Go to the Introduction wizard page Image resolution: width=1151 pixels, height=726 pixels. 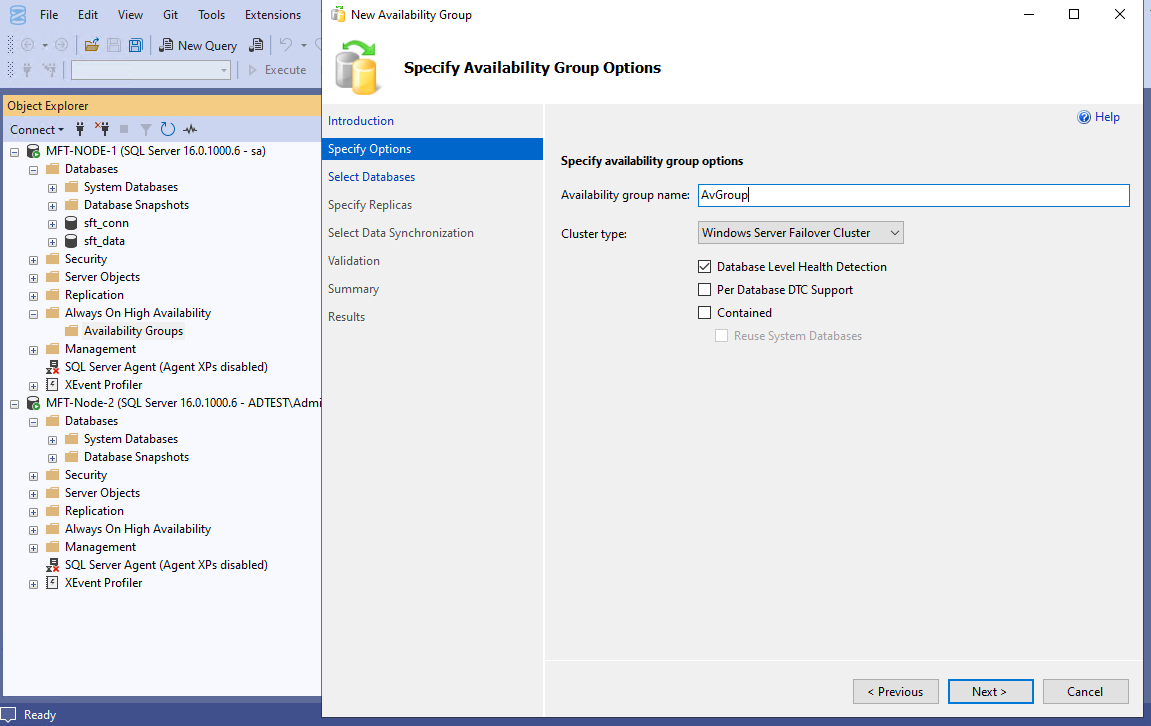tap(360, 121)
